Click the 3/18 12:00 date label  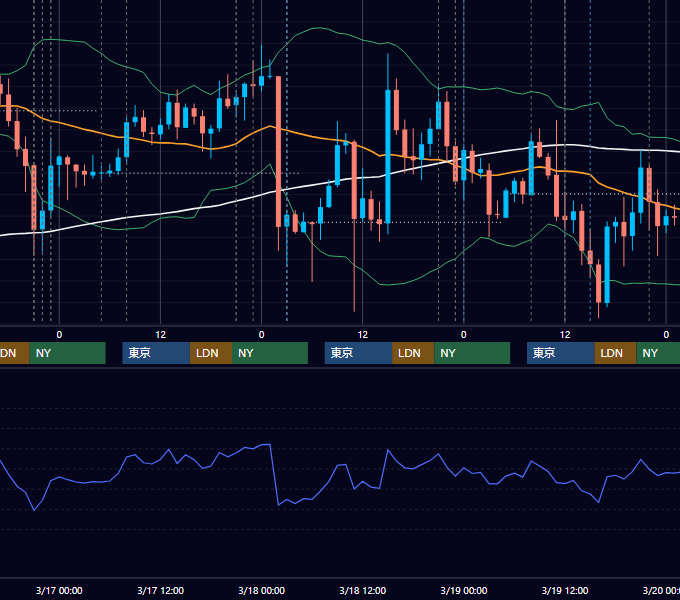[363, 590]
